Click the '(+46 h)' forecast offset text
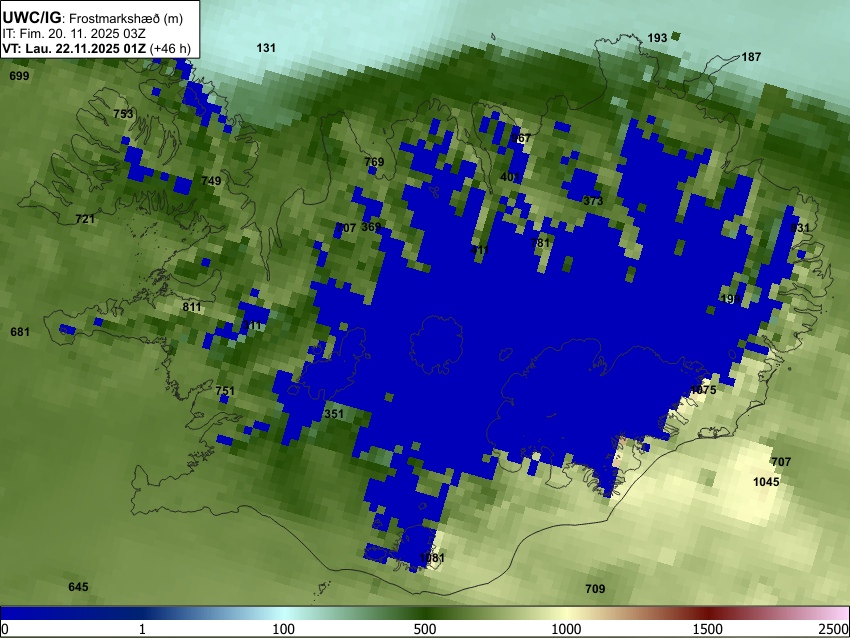This screenshot has height=638, width=850. tap(170, 48)
